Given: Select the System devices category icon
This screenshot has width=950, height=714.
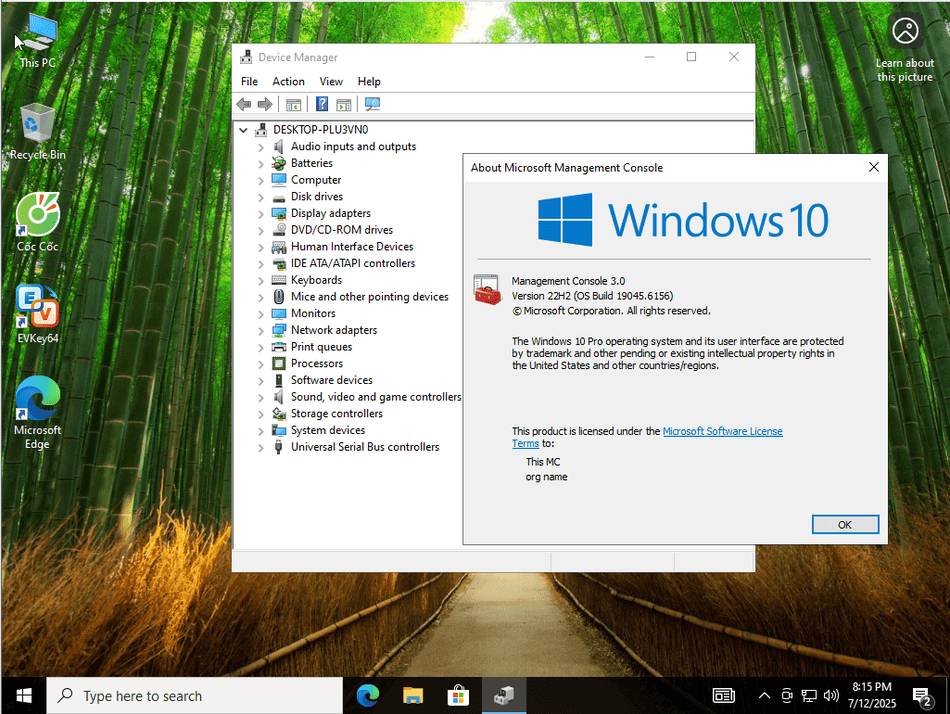Looking at the screenshot, I should tap(279, 430).
